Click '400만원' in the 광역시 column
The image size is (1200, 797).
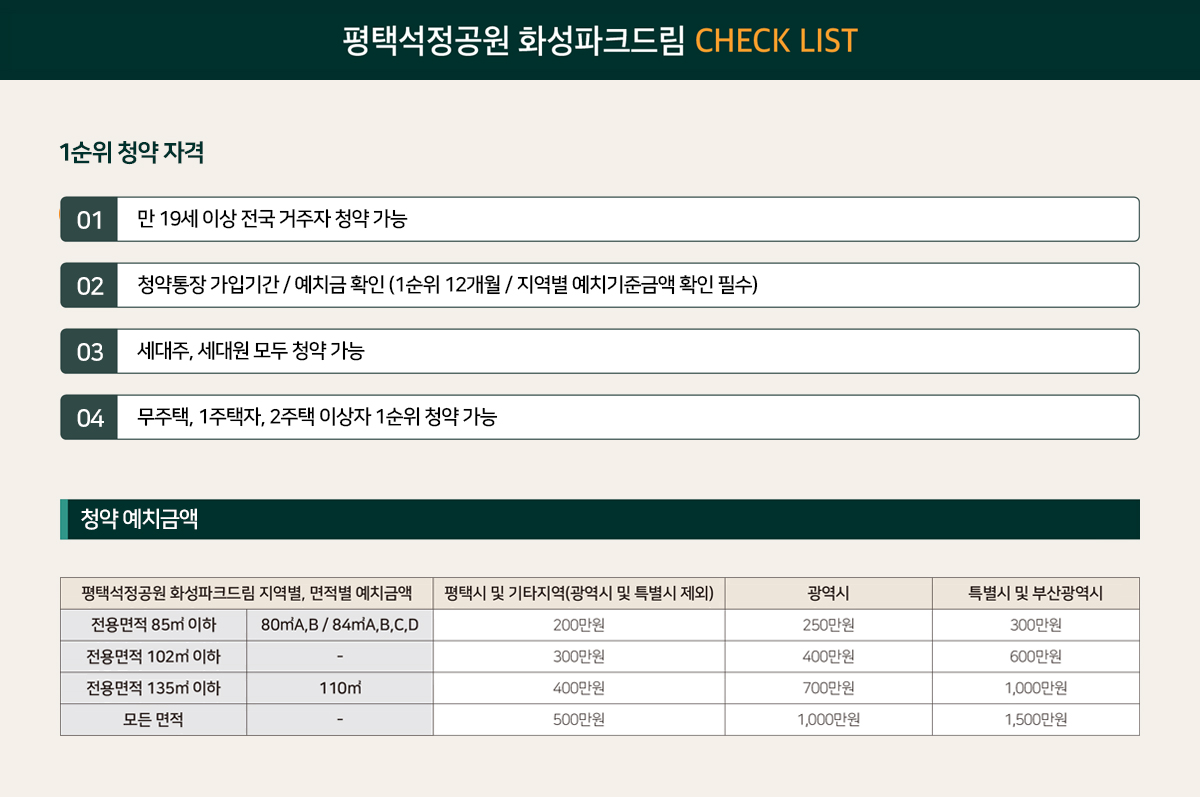coord(829,657)
